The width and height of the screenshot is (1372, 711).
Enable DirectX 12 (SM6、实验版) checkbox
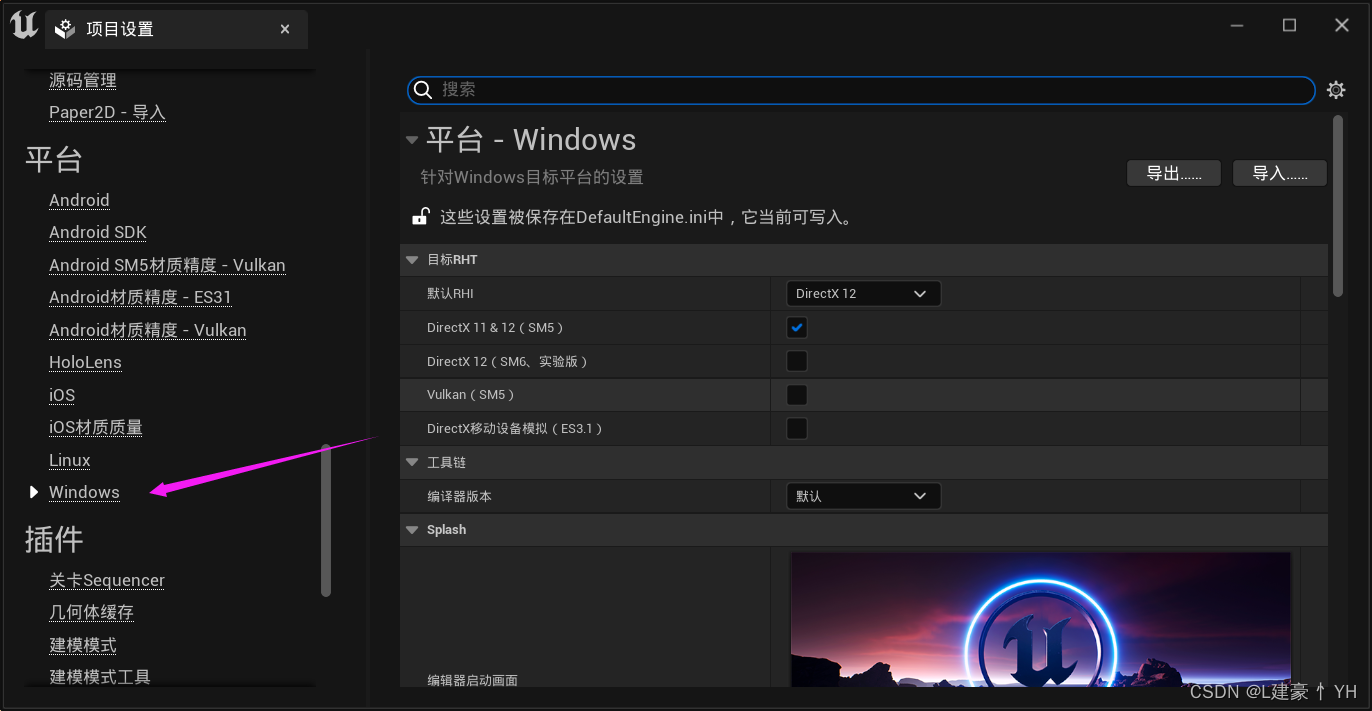coord(797,361)
